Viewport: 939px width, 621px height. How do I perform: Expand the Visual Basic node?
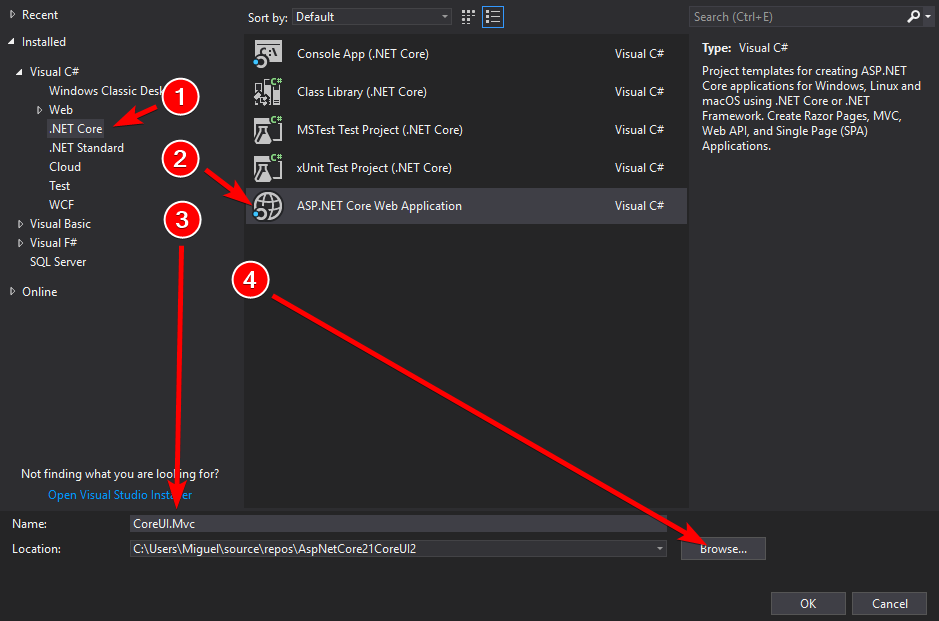[20, 224]
